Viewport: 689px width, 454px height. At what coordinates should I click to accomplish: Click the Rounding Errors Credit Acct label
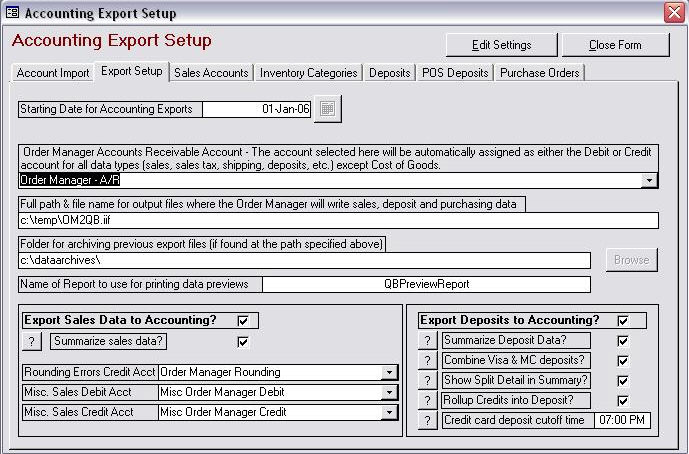coord(90,372)
